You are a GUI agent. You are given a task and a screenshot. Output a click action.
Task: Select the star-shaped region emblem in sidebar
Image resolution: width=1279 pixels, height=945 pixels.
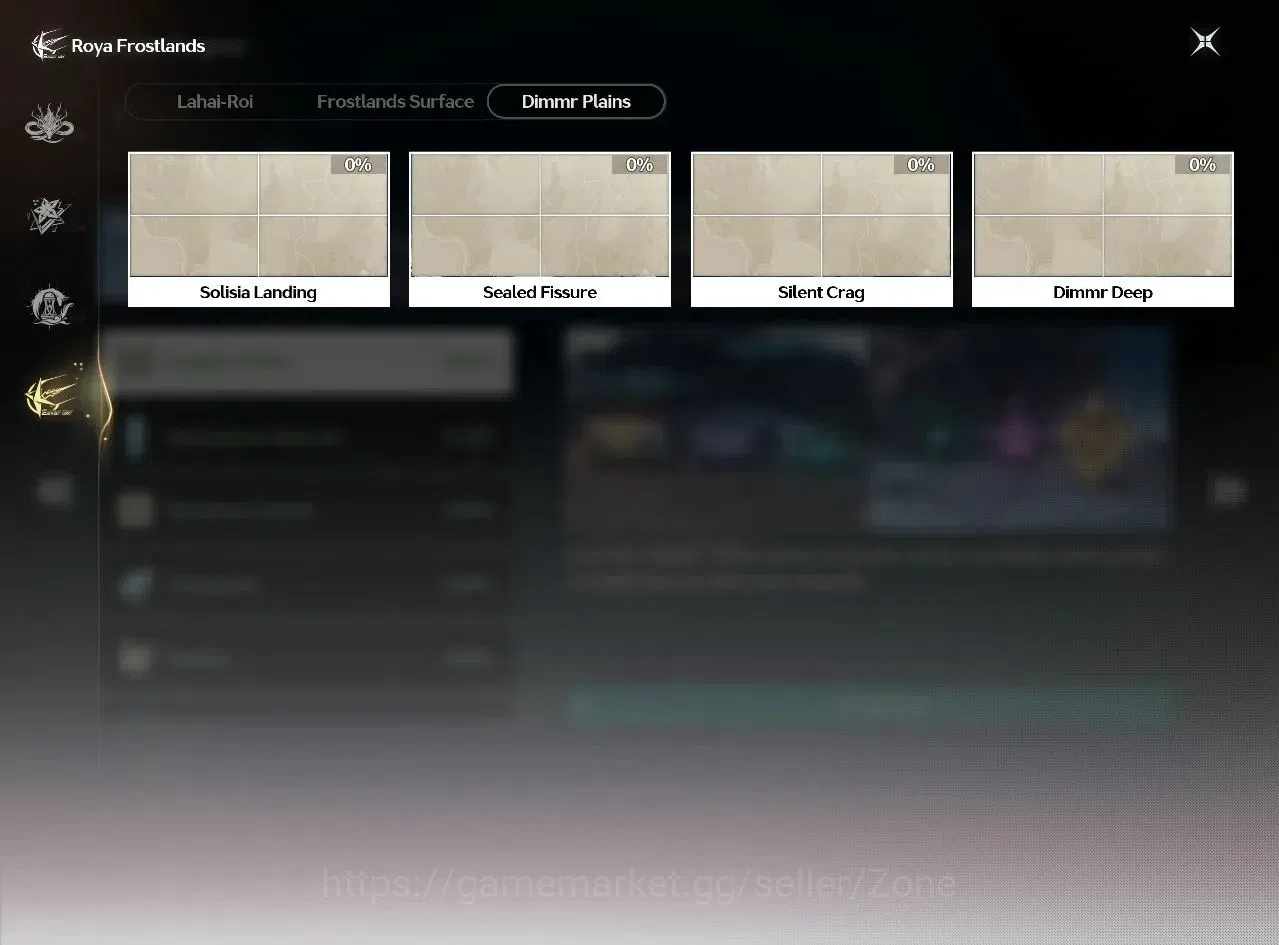49,216
